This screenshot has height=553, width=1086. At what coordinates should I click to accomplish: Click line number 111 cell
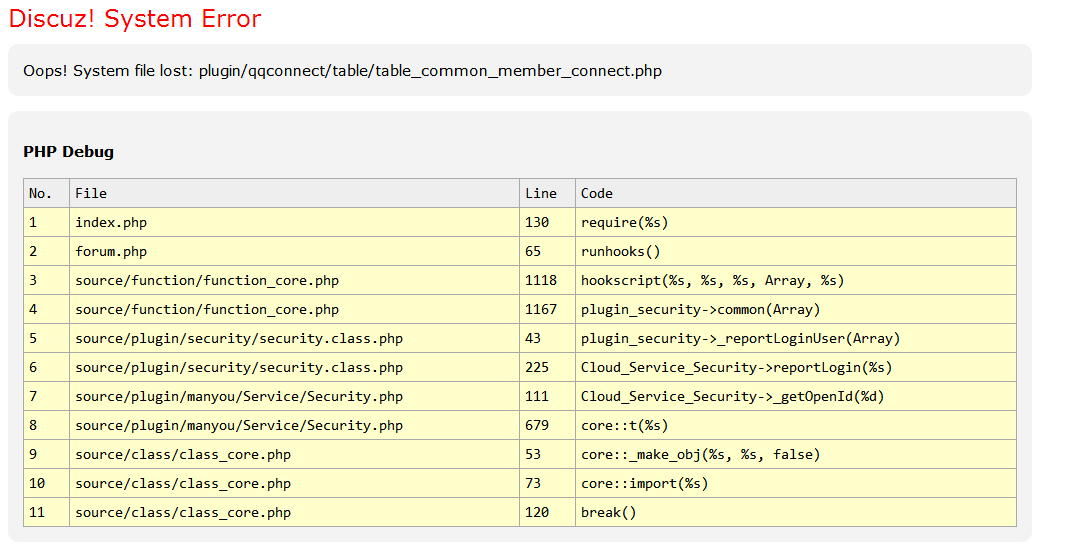(x=547, y=397)
